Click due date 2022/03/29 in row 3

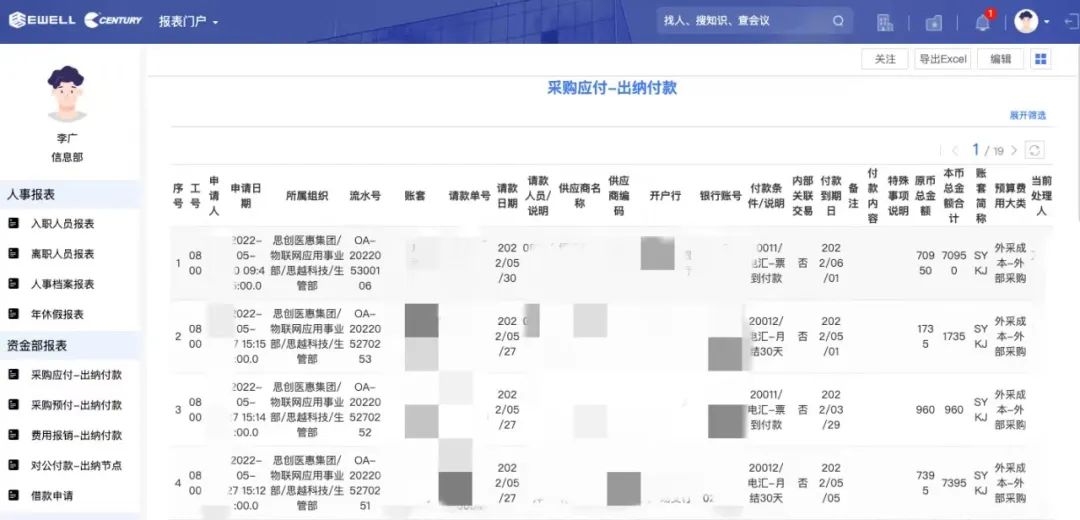[831, 410]
